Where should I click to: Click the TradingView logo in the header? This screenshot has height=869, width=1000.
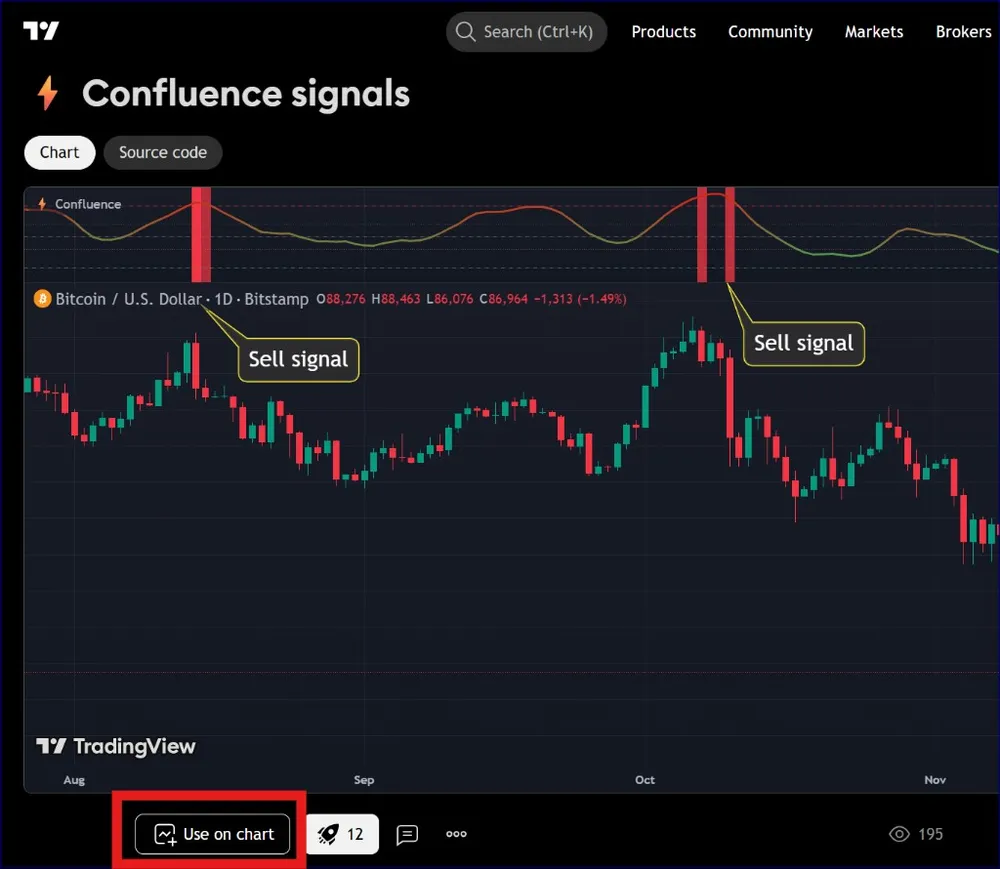point(41,31)
